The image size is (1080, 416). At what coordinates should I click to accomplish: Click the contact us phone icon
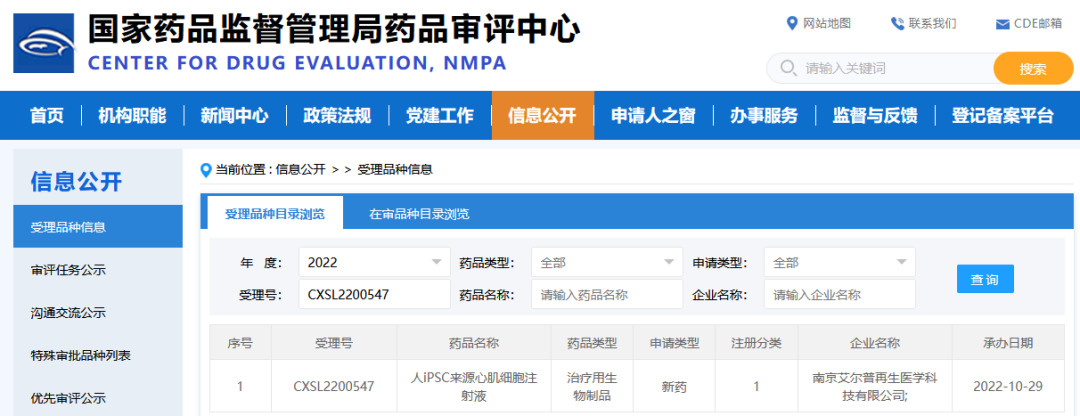pos(897,23)
